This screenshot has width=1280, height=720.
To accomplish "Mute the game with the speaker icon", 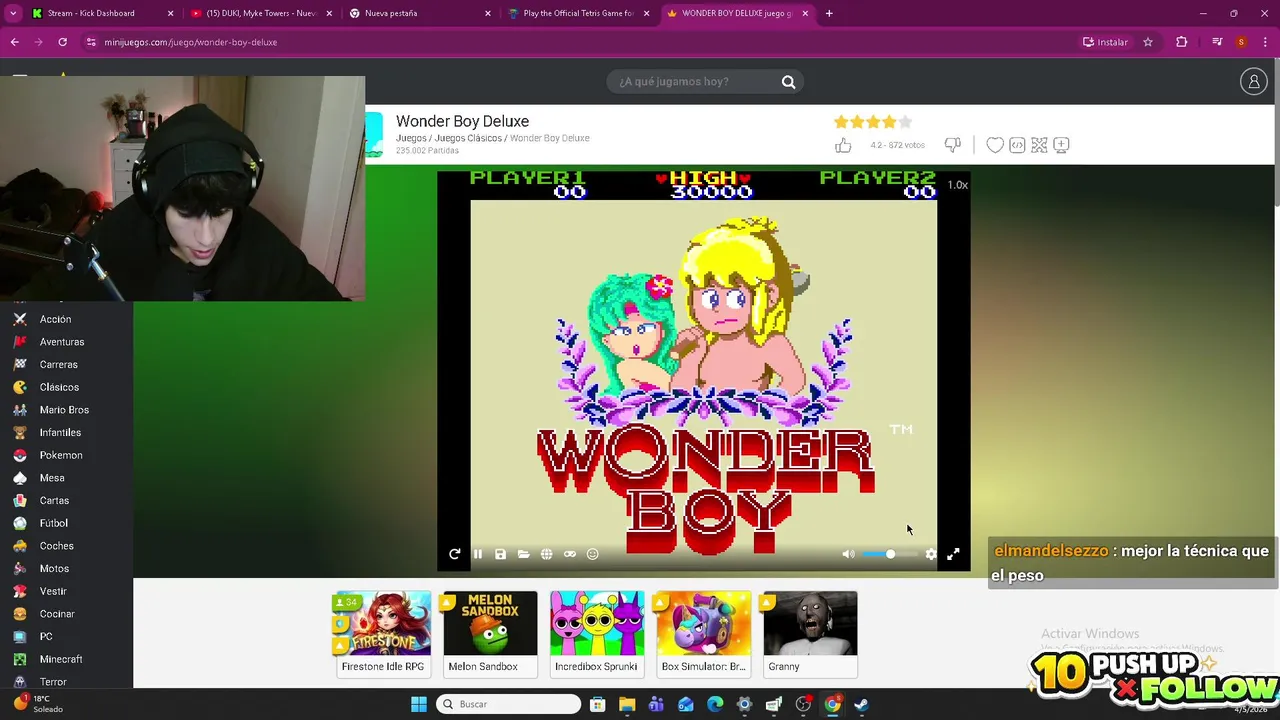I will 848,554.
